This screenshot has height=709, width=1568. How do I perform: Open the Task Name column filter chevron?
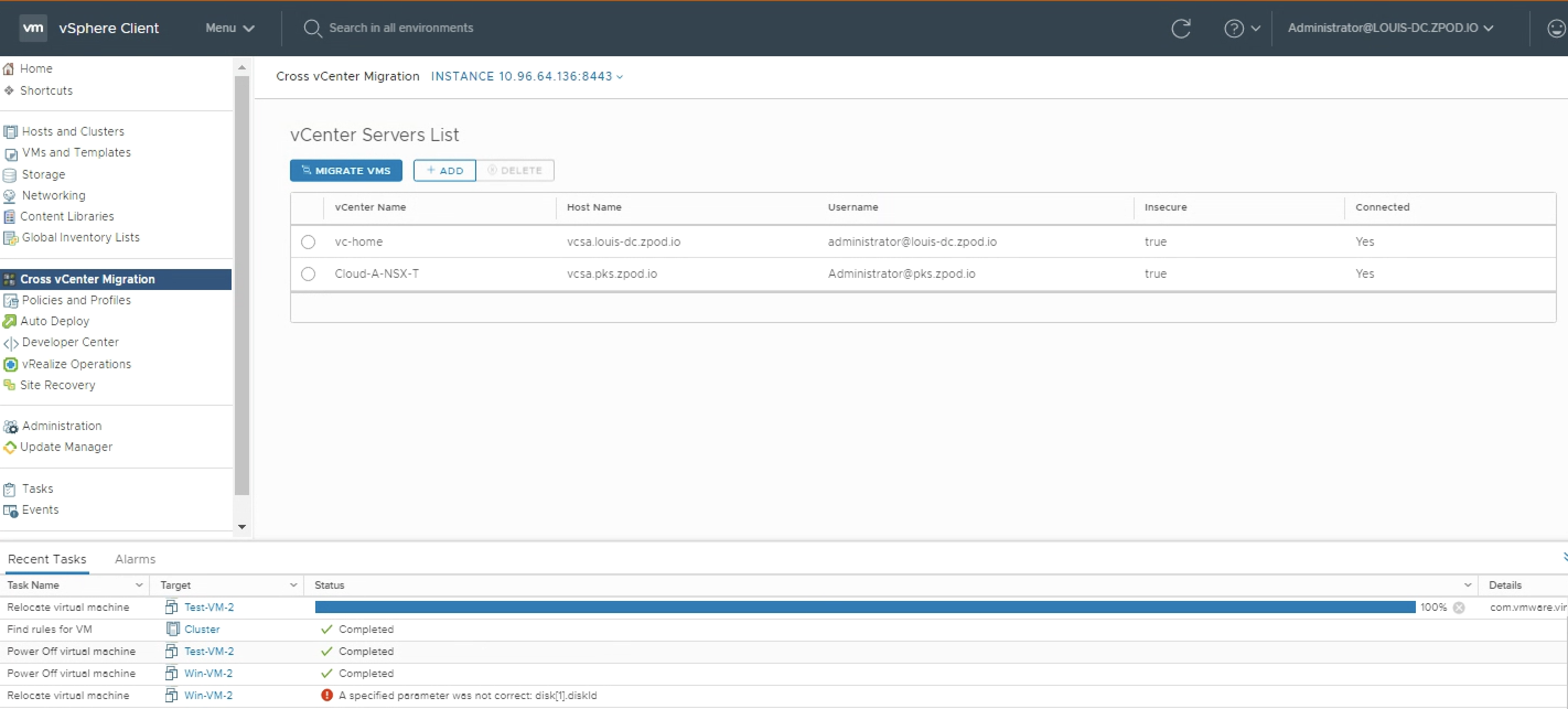[139, 585]
